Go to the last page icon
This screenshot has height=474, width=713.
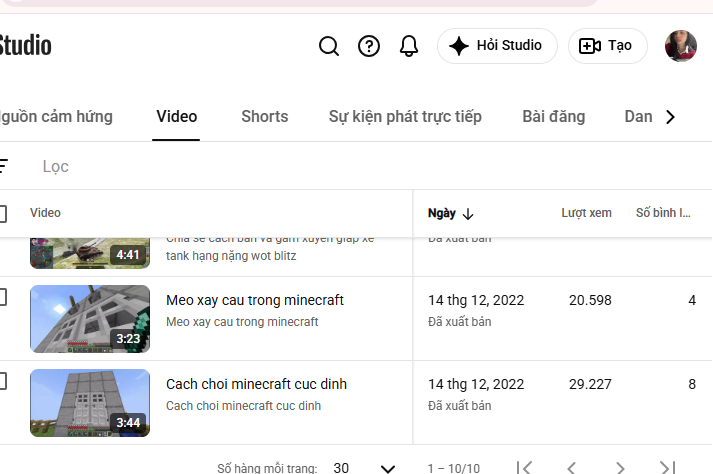[668, 468]
